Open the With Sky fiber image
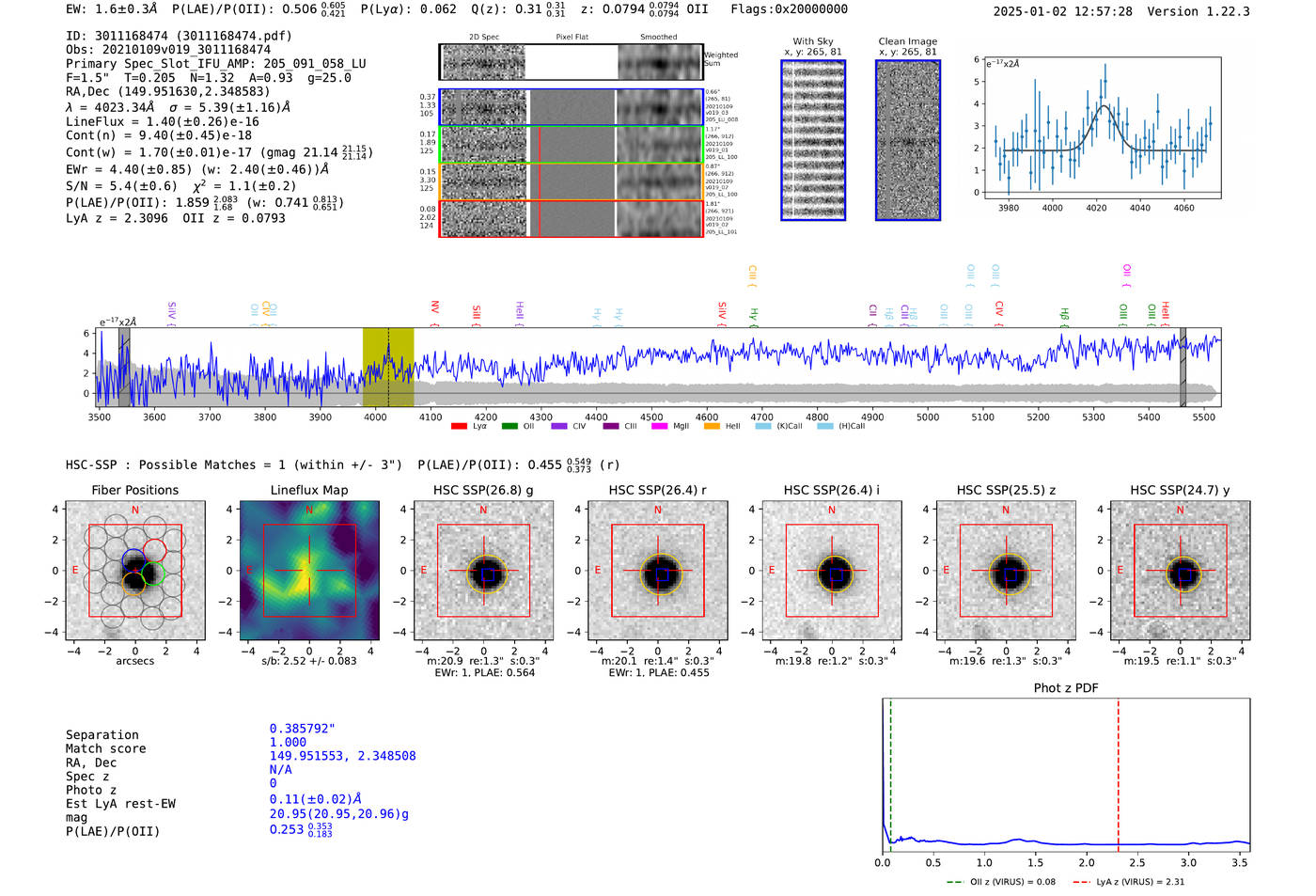The height and width of the screenshot is (896, 1316). tap(813, 140)
